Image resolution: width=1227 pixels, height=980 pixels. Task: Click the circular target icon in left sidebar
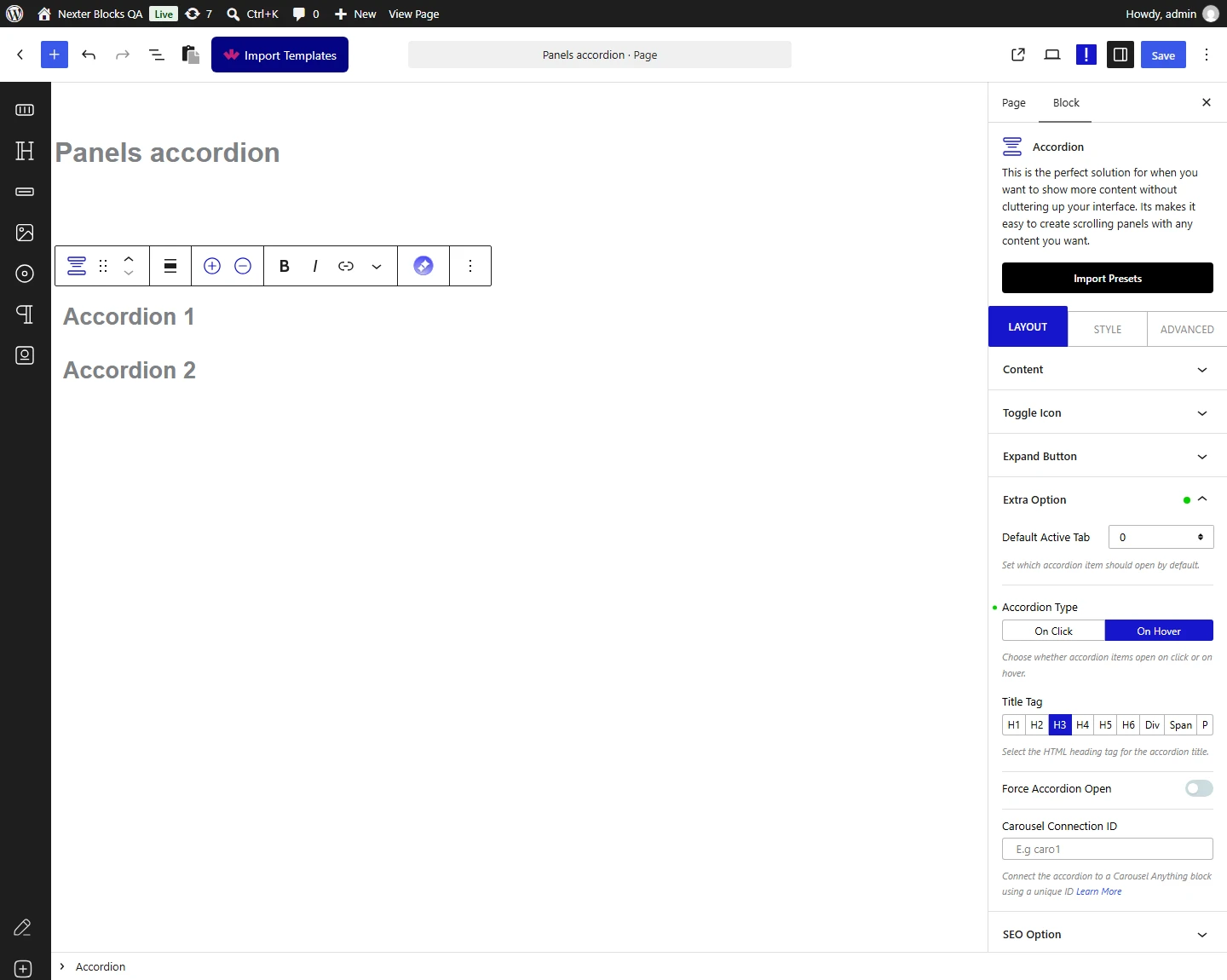click(x=25, y=274)
